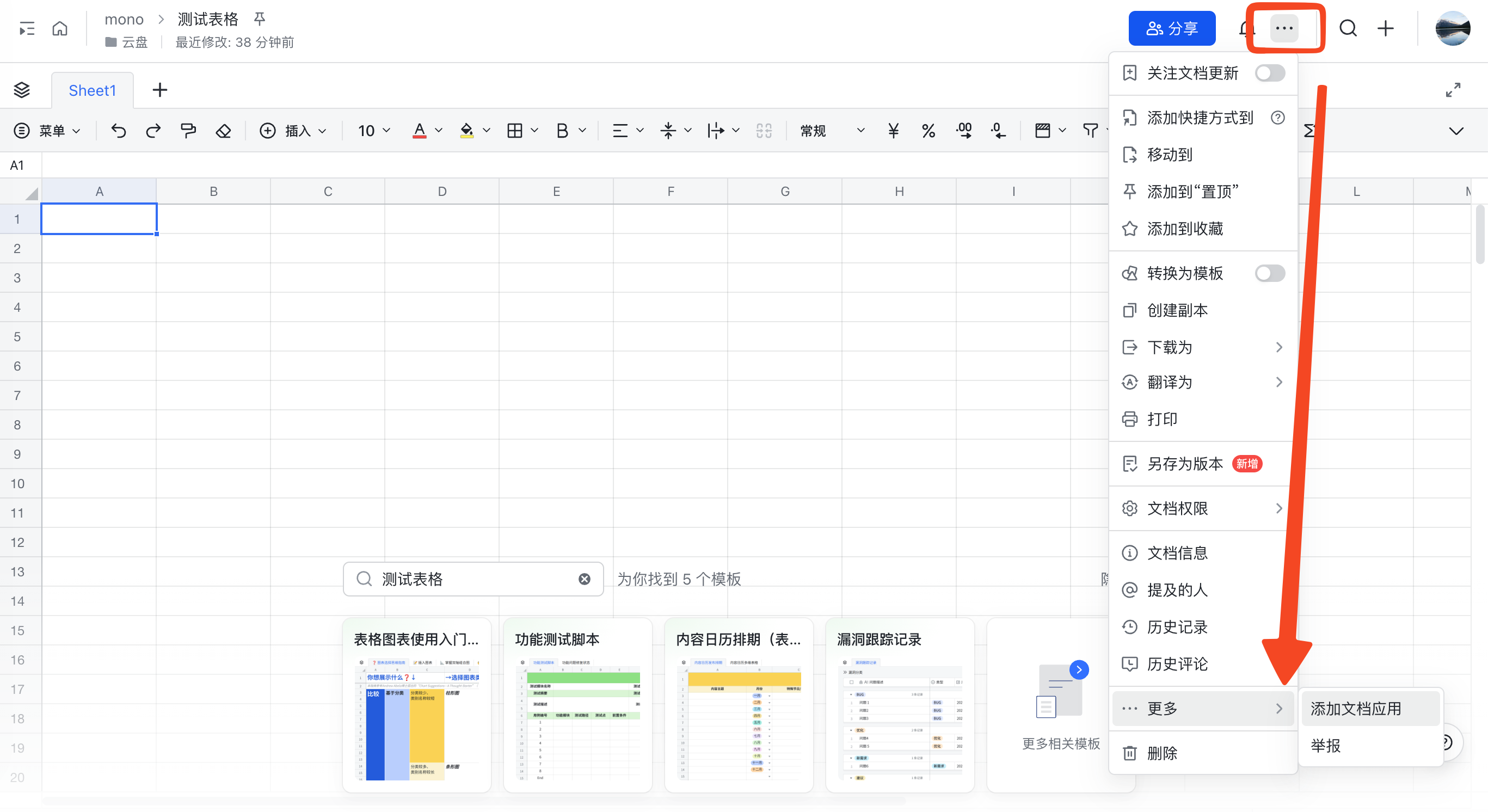Screen dimensions: 1488x812
Task: Select the format painter tool
Action: pyautogui.click(x=188, y=131)
